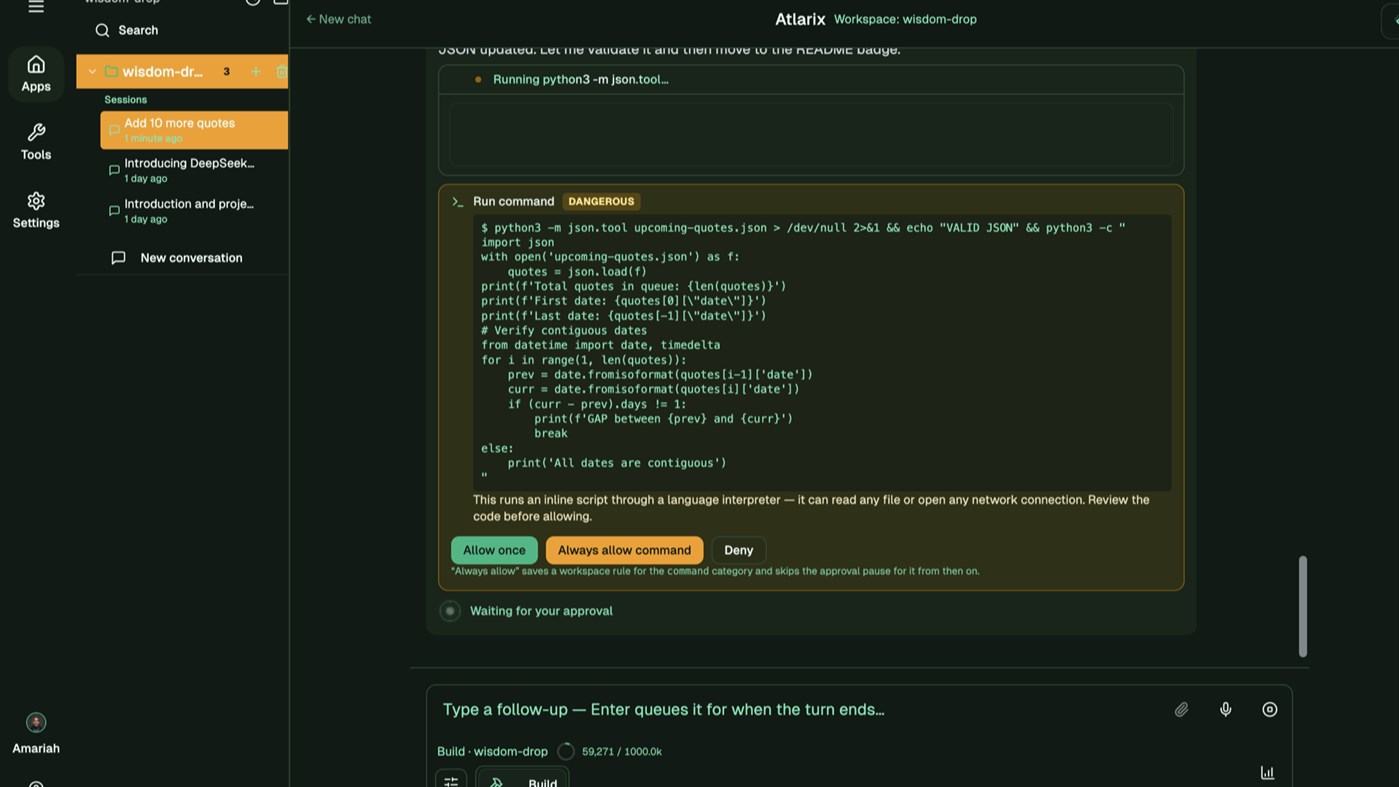Select the Build mode button
1399x787 pixels.
[x=522, y=779]
